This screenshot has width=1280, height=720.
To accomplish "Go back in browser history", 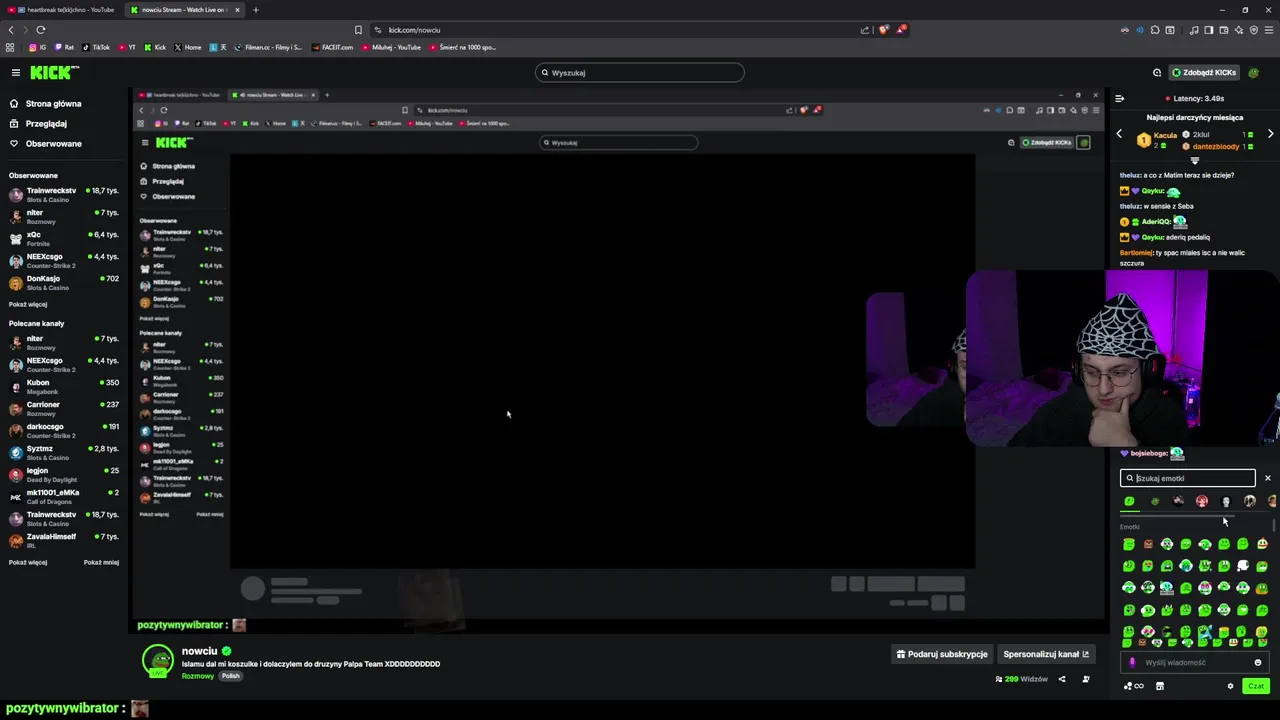I will pos(11,30).
